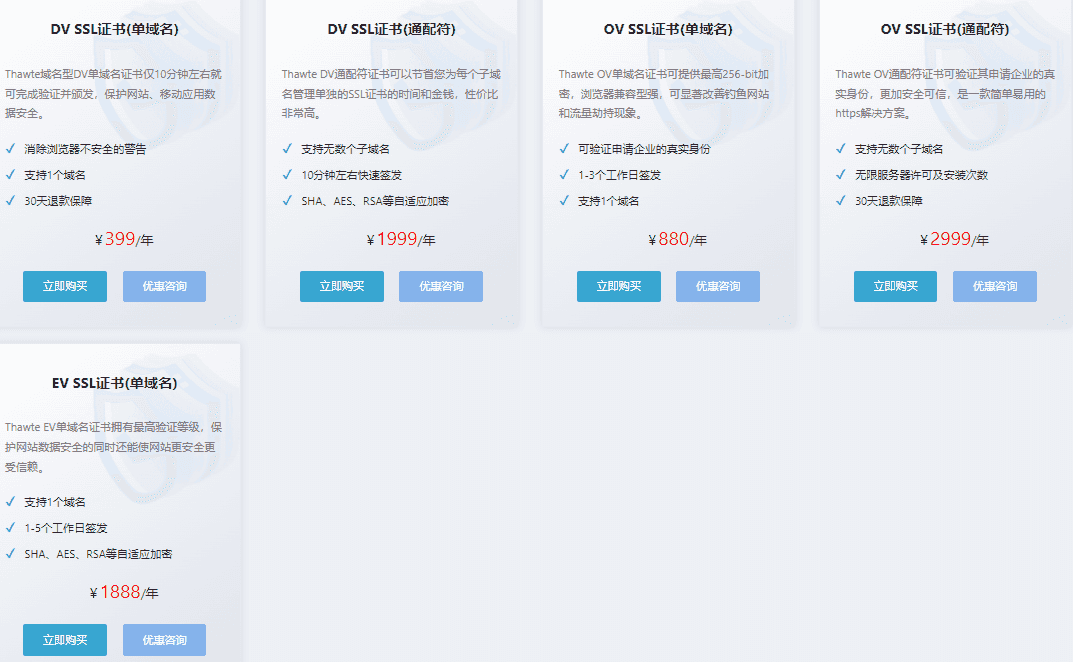
Task: Click 优惠咨询 for OV SSL通配符 certificate
Action: tap(995, 286)
